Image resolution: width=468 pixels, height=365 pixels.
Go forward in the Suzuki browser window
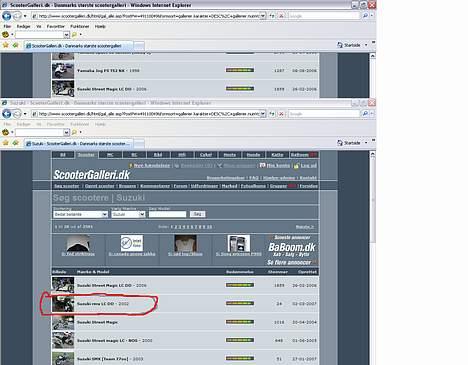pyautogui.click(x=17, y=114)
